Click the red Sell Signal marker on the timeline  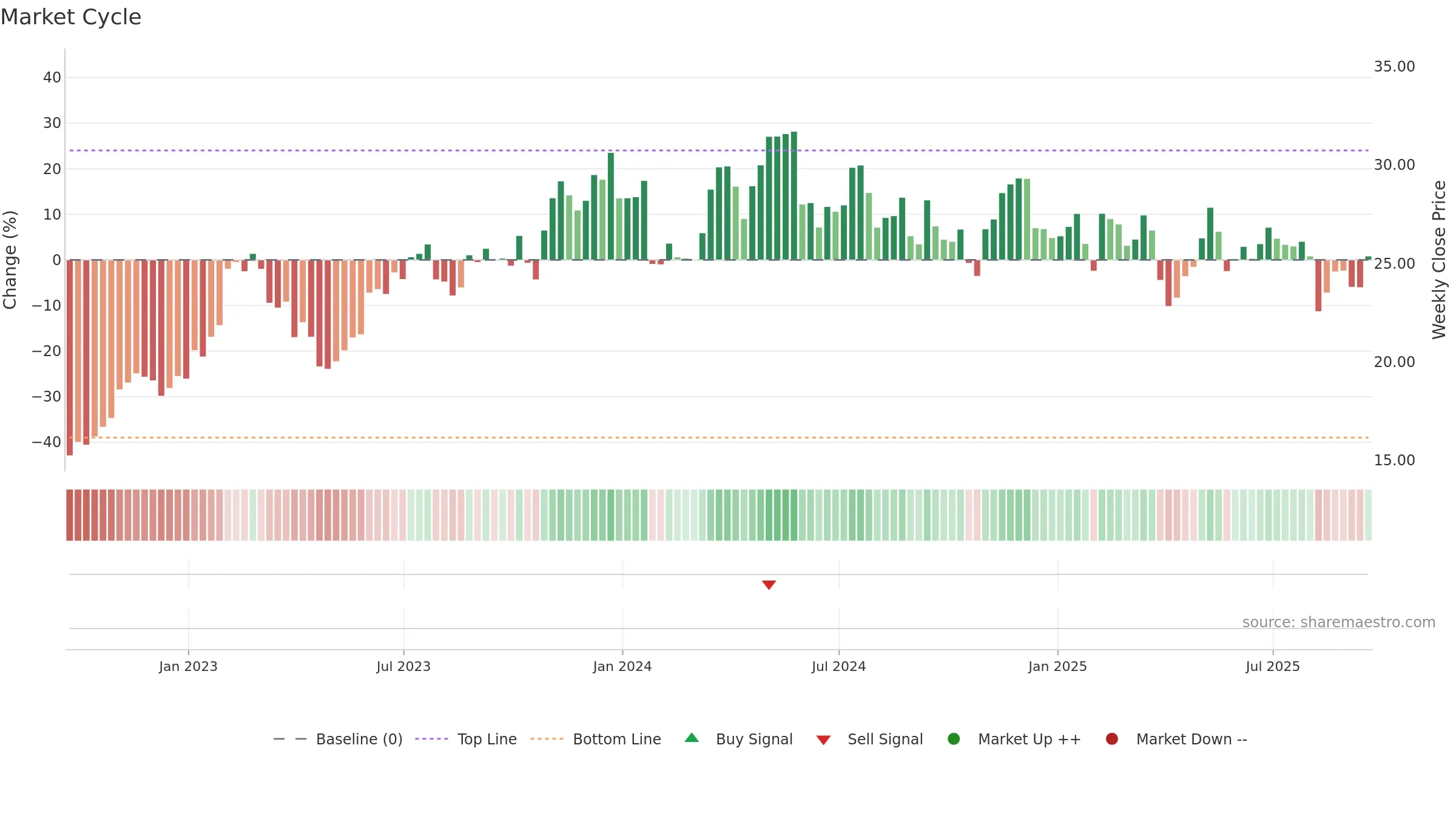(769, 585)
